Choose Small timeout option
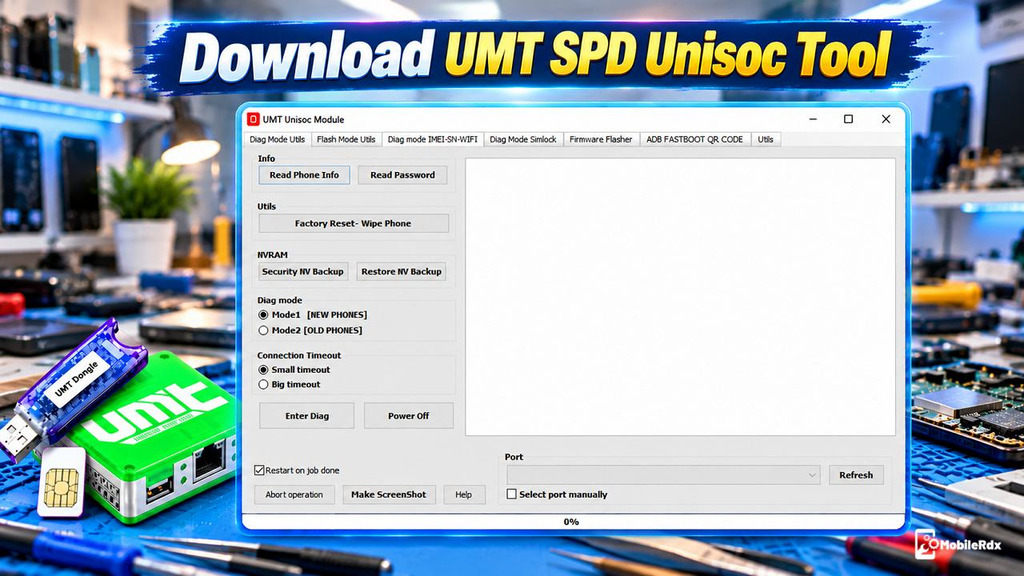The image size is (1024, 576). 264,370
